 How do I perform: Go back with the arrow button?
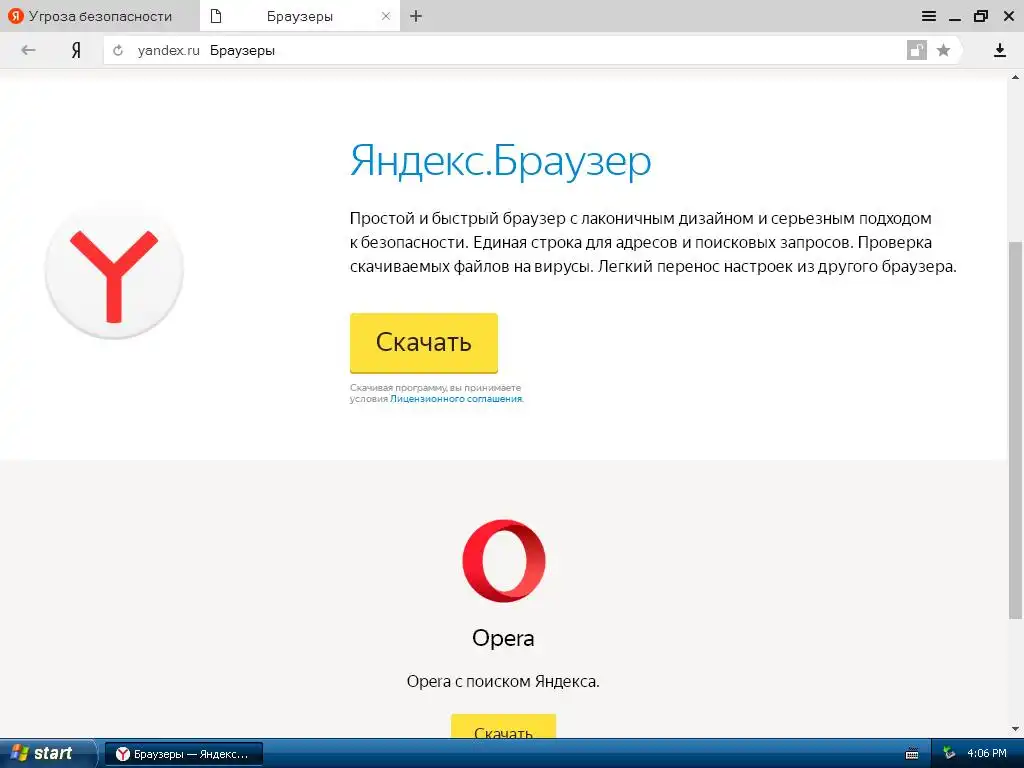pyautogui.click(x=28, y=50)
